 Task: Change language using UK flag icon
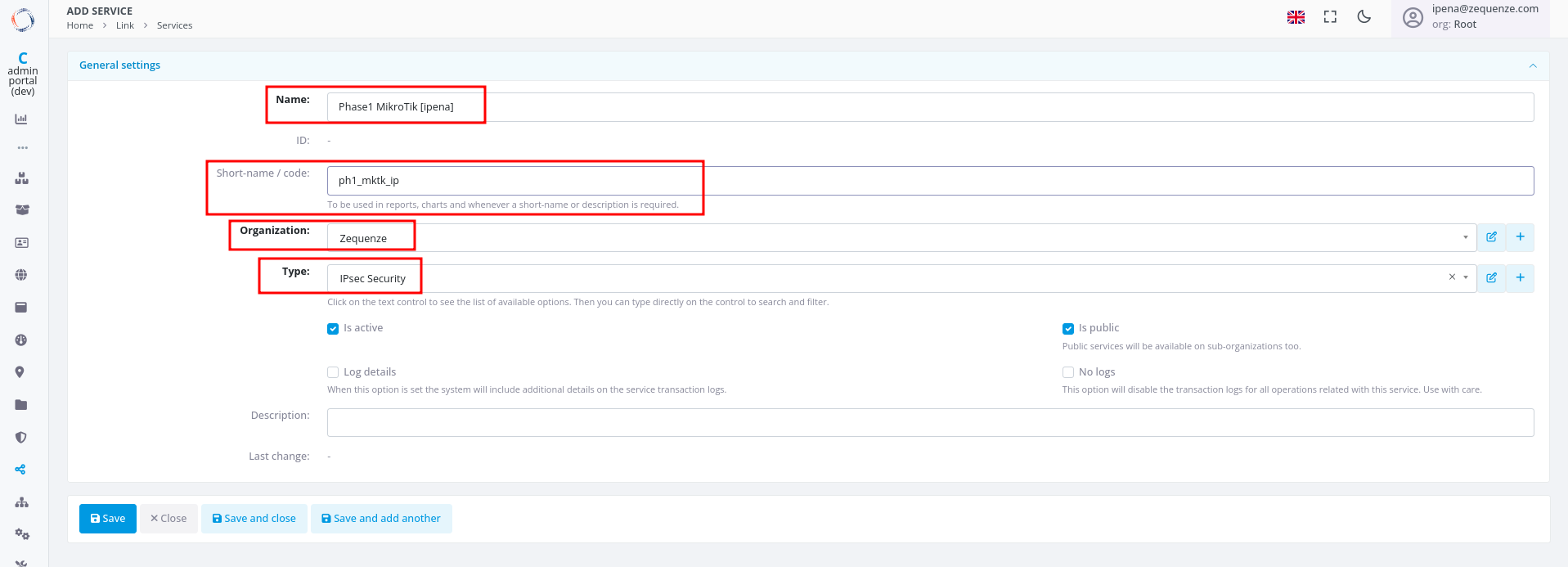[1296, 17]
